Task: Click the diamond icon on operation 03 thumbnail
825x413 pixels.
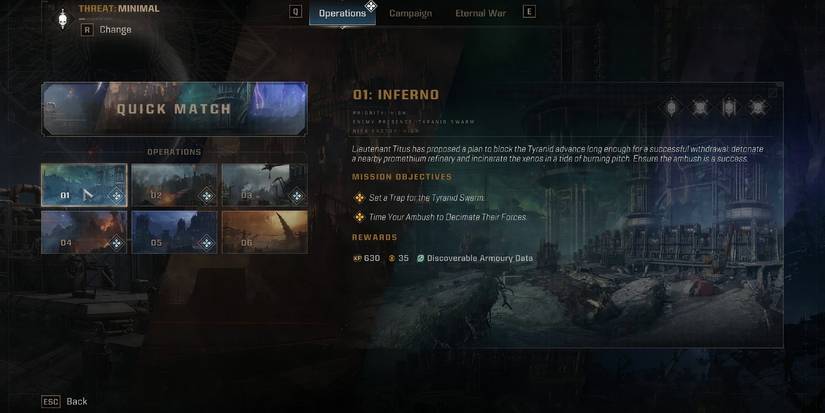Action: click(297, 196)
